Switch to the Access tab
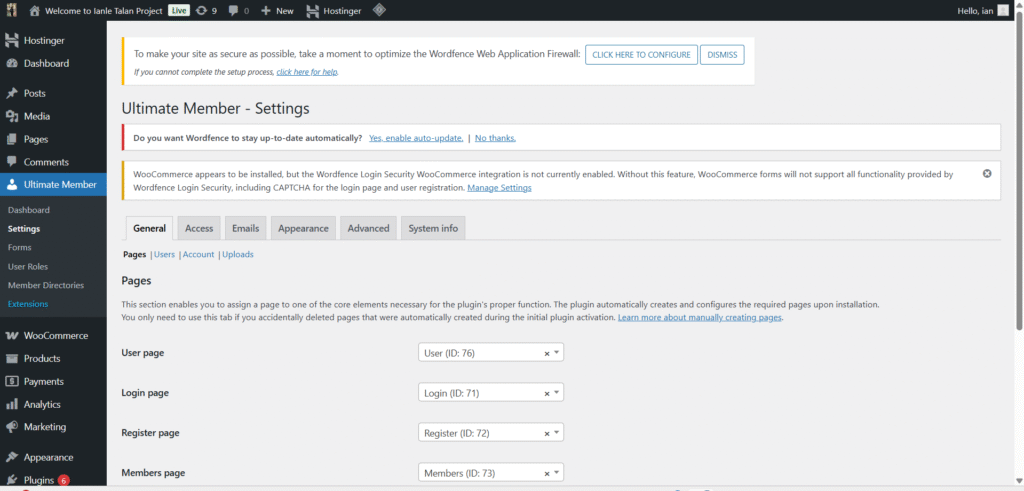 pyautogui.click(x=199, y=228)
